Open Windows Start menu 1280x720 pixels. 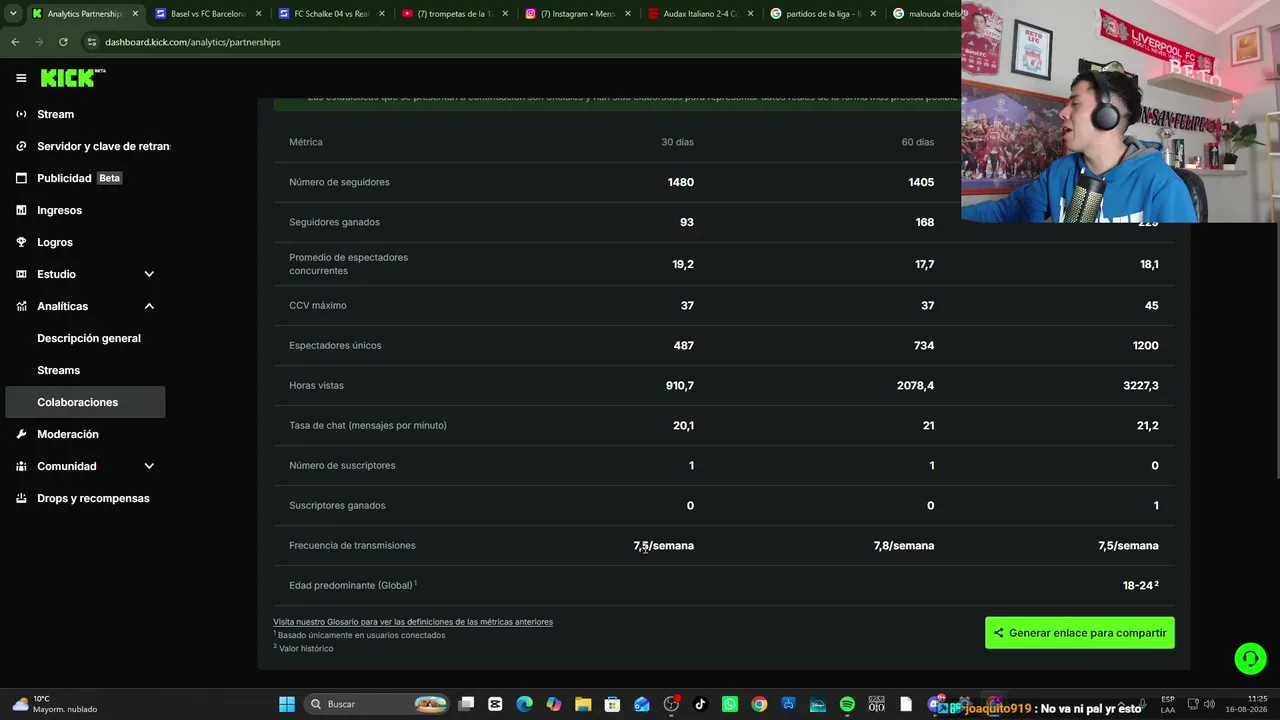click(x=287, y=704)
